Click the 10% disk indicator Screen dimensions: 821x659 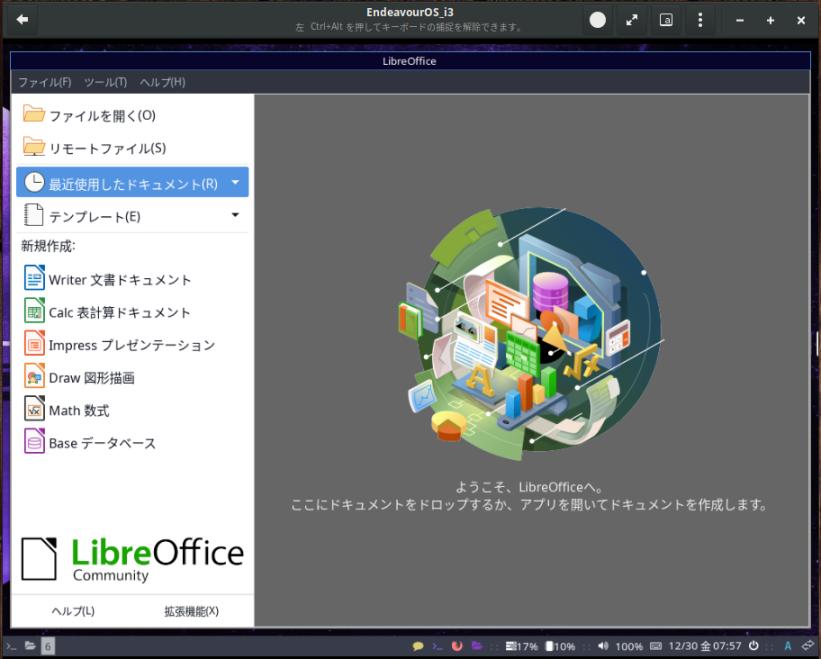pos(560,646)
